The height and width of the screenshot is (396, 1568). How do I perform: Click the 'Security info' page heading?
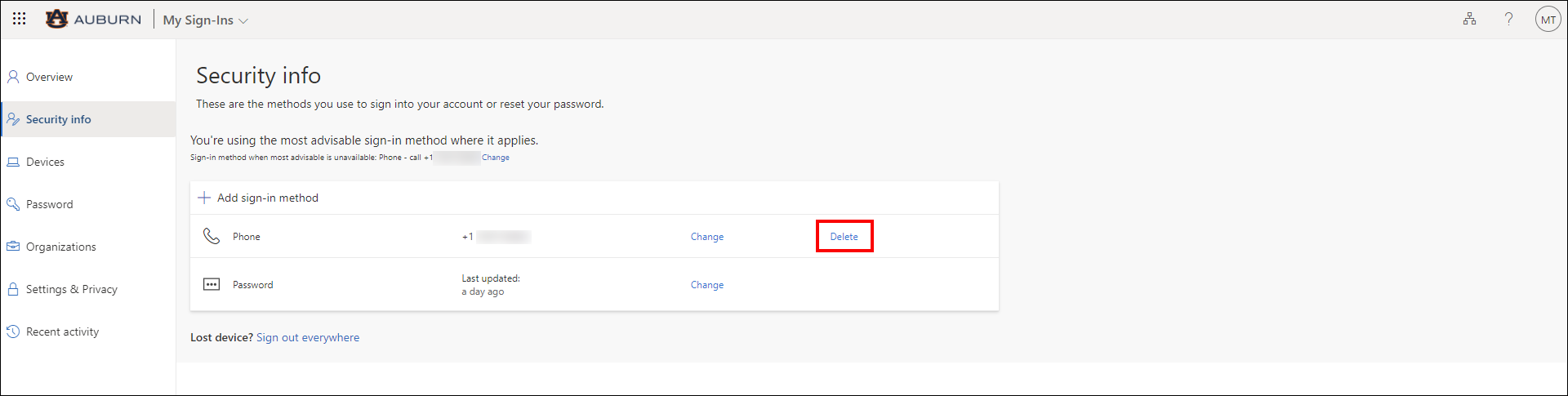[258, 76]
